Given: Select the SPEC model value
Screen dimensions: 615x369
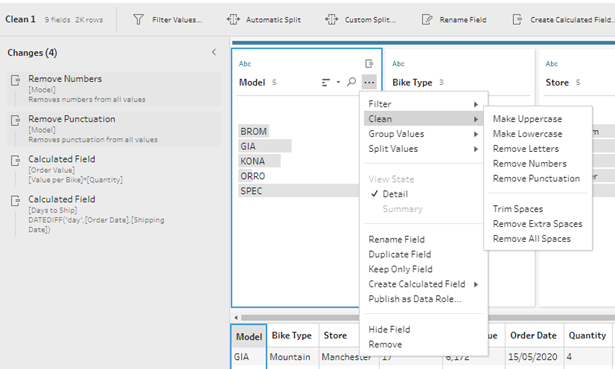Looking at the screenshot, I should [x=299, y=191].
